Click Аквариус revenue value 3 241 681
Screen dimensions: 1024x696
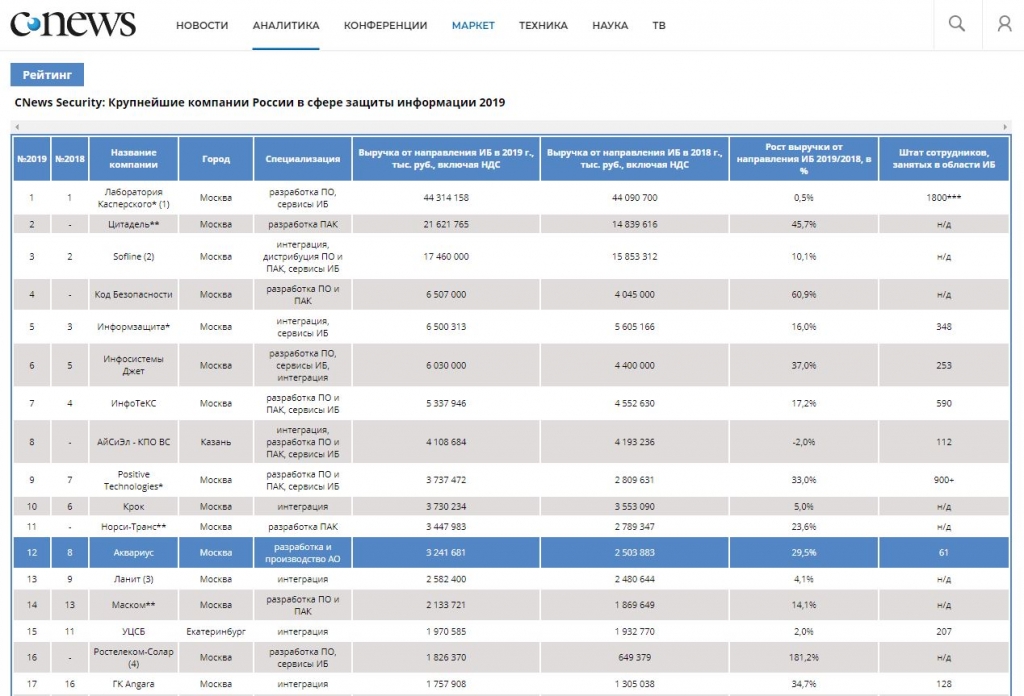pyautogui.click(x=446, y=552)
